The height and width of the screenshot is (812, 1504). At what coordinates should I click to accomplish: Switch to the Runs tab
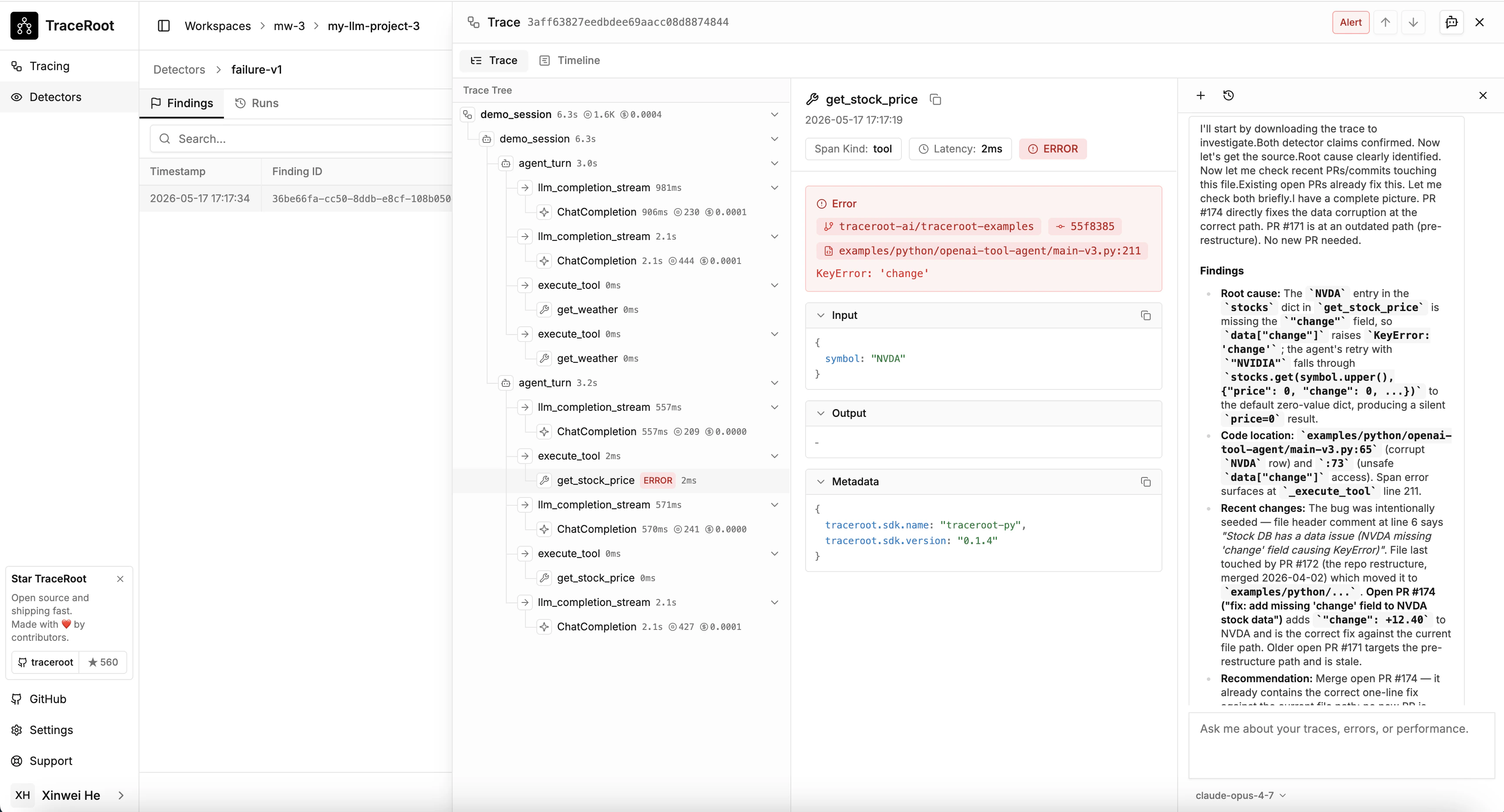click(257, 103)
